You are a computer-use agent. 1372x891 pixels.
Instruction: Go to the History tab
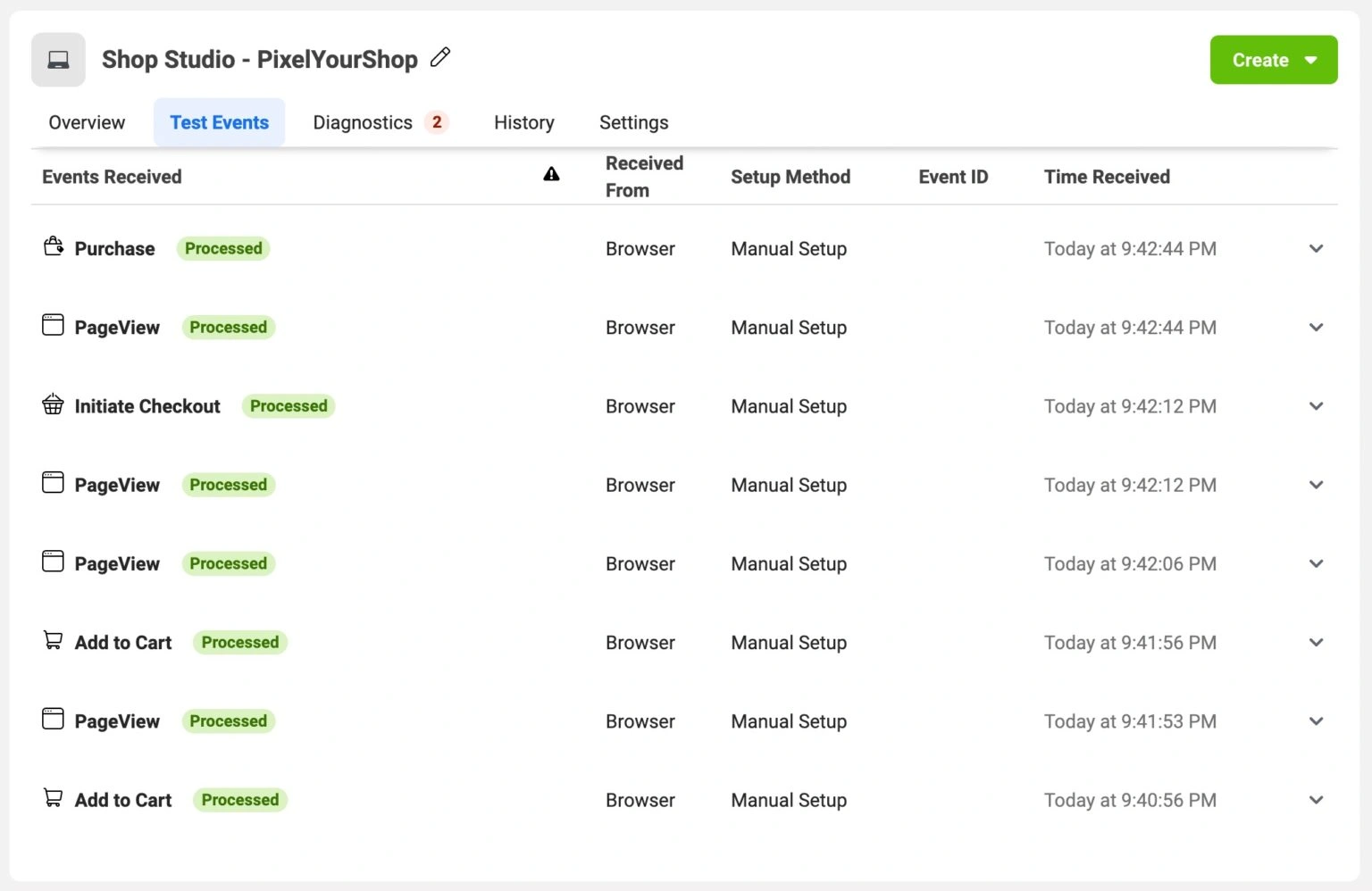pyautogui.click(x=523, y=122)
